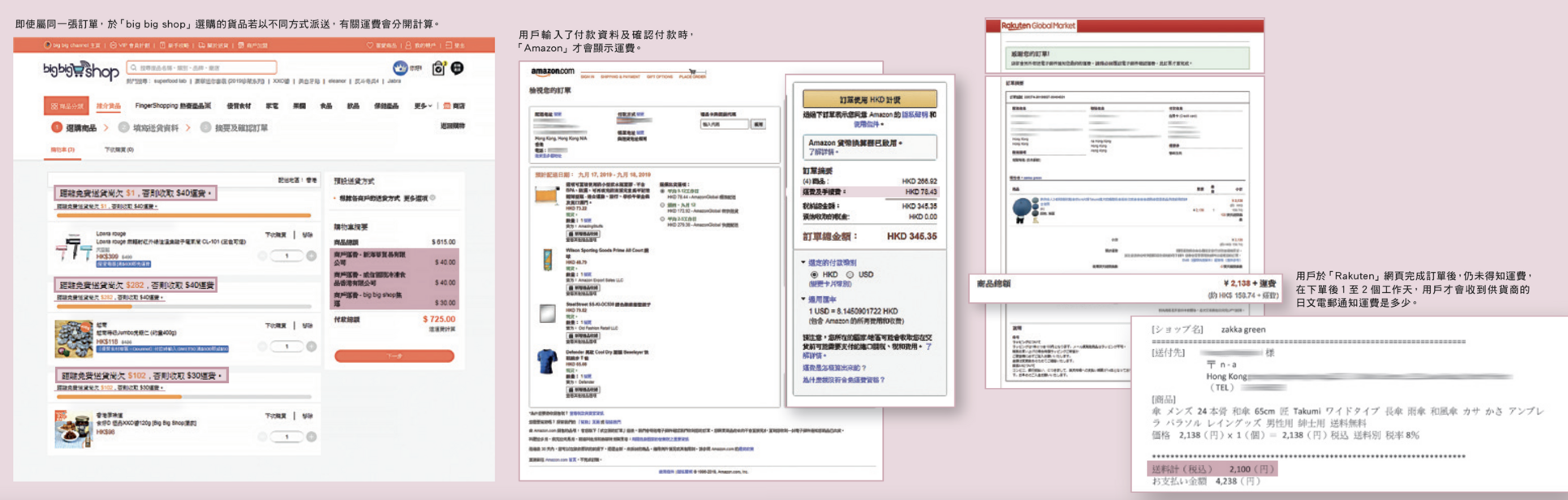Image resolution: width=1568 pixels, height=500 pixels.
Task: Open 商品分類 category menu button
Action: tap(66, 106)
